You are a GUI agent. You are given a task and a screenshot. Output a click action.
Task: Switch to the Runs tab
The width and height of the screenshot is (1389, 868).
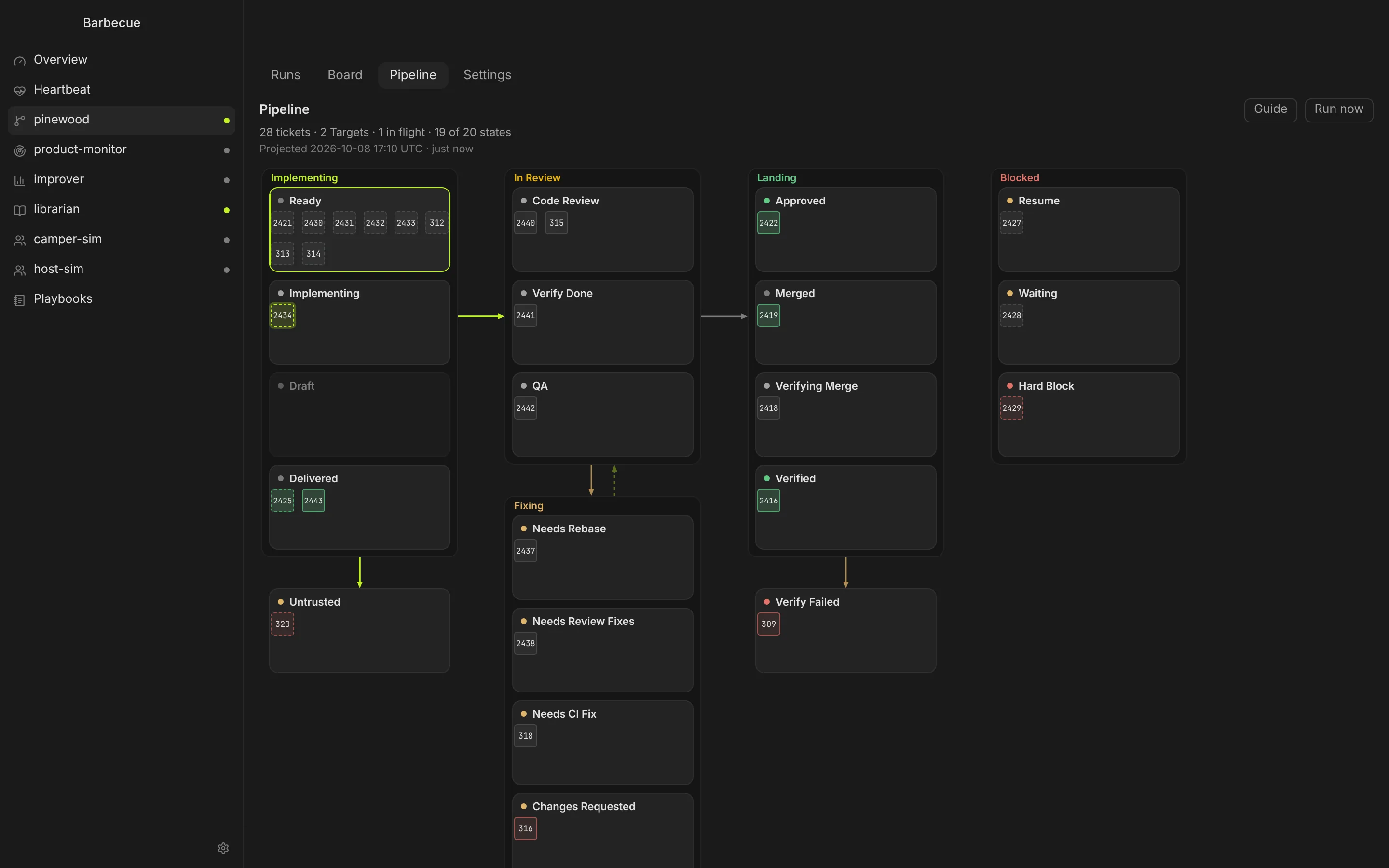point(285,75)
